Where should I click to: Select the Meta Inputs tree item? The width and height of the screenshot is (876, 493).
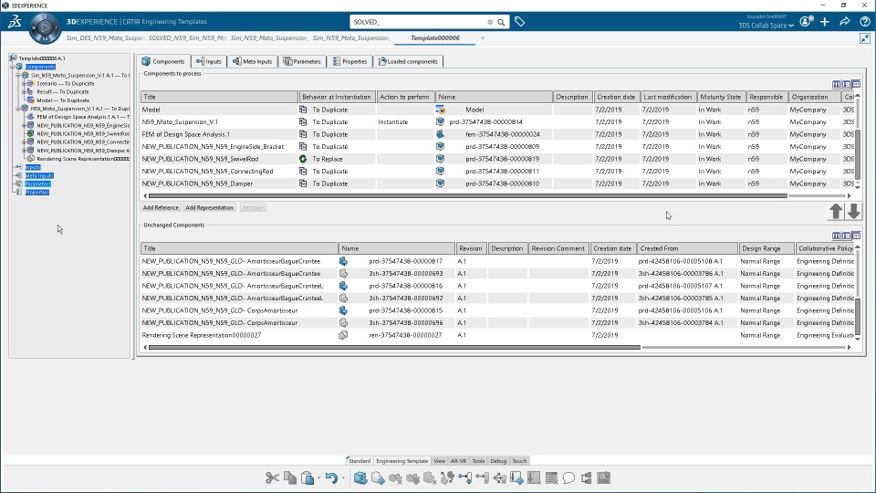point(39,176)
